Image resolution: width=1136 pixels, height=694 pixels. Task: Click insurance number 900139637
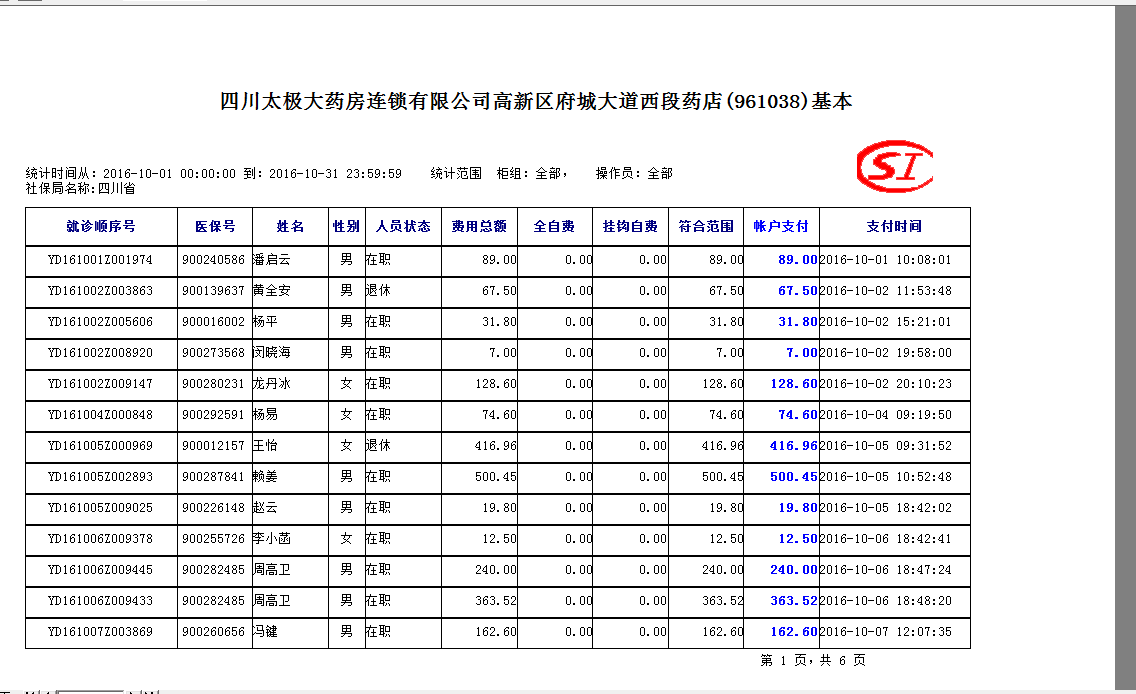pyautogui.click(x=214, y=290)
